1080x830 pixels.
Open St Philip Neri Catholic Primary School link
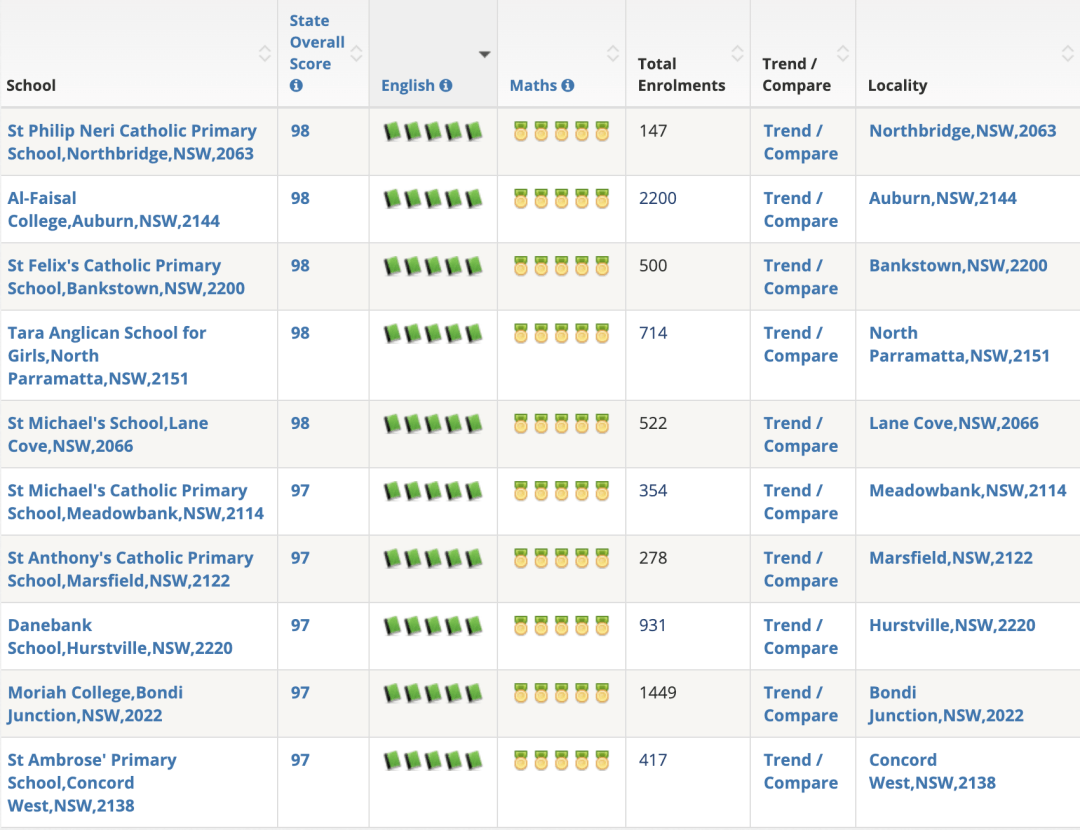[132, 142]
